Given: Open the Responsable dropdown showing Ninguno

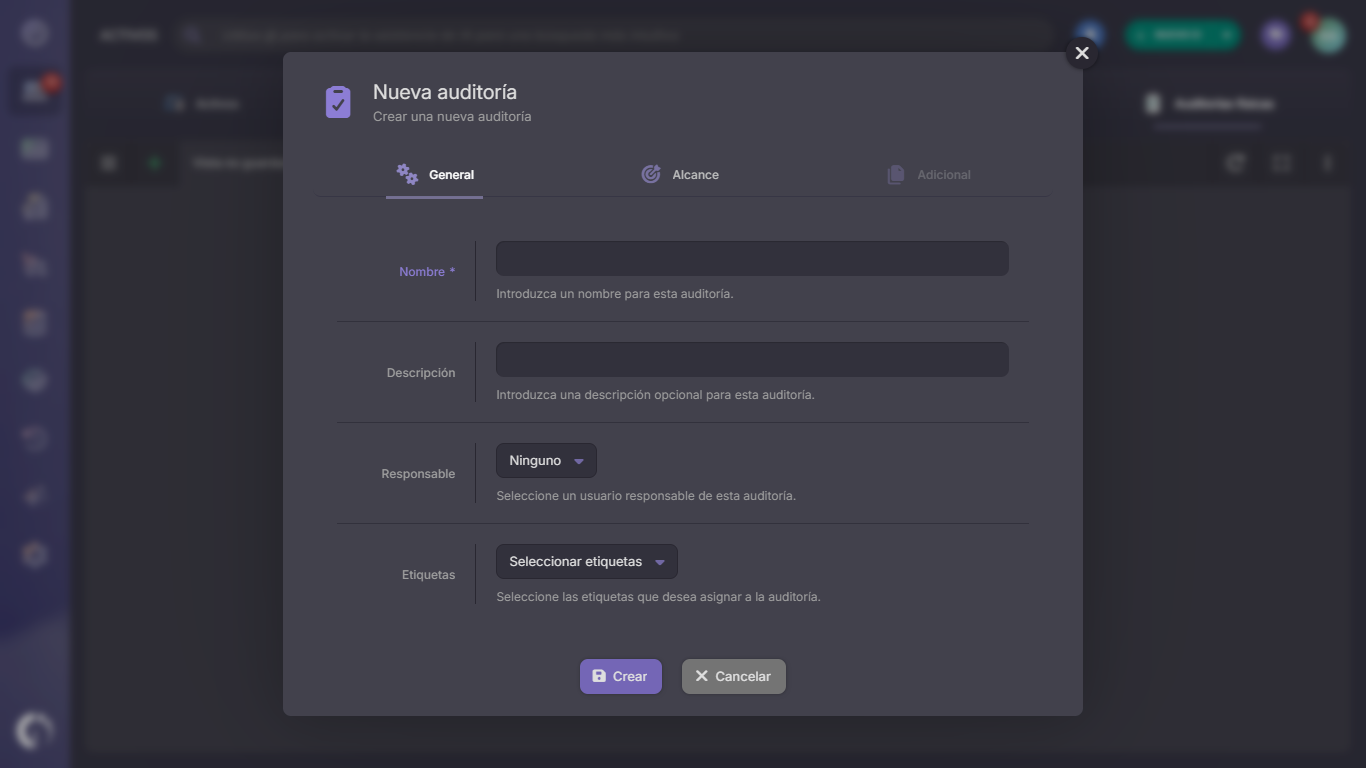Looking at the screenshot, I should click(x=546, y=461).
